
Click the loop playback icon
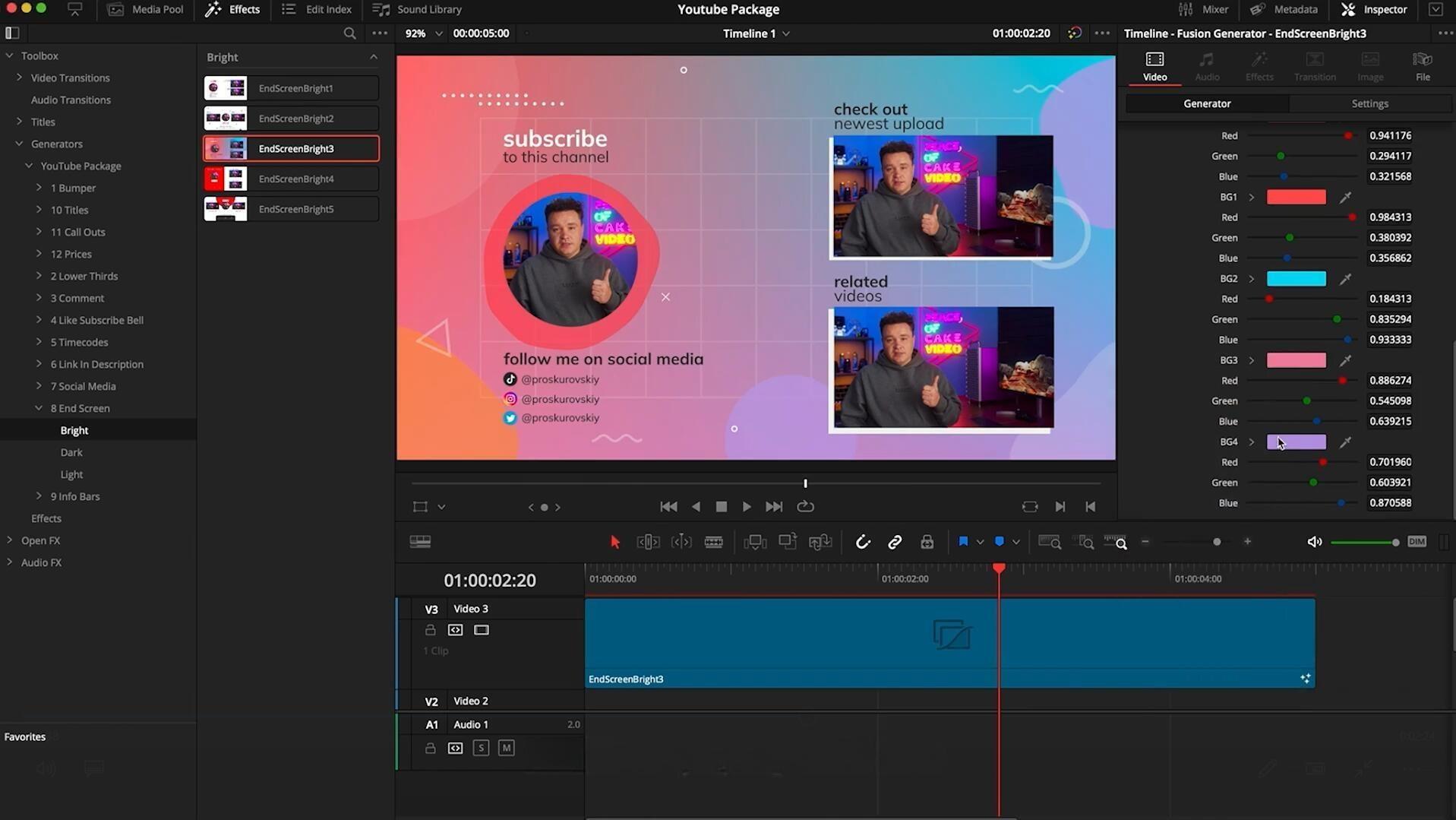[x=805, y=507]
